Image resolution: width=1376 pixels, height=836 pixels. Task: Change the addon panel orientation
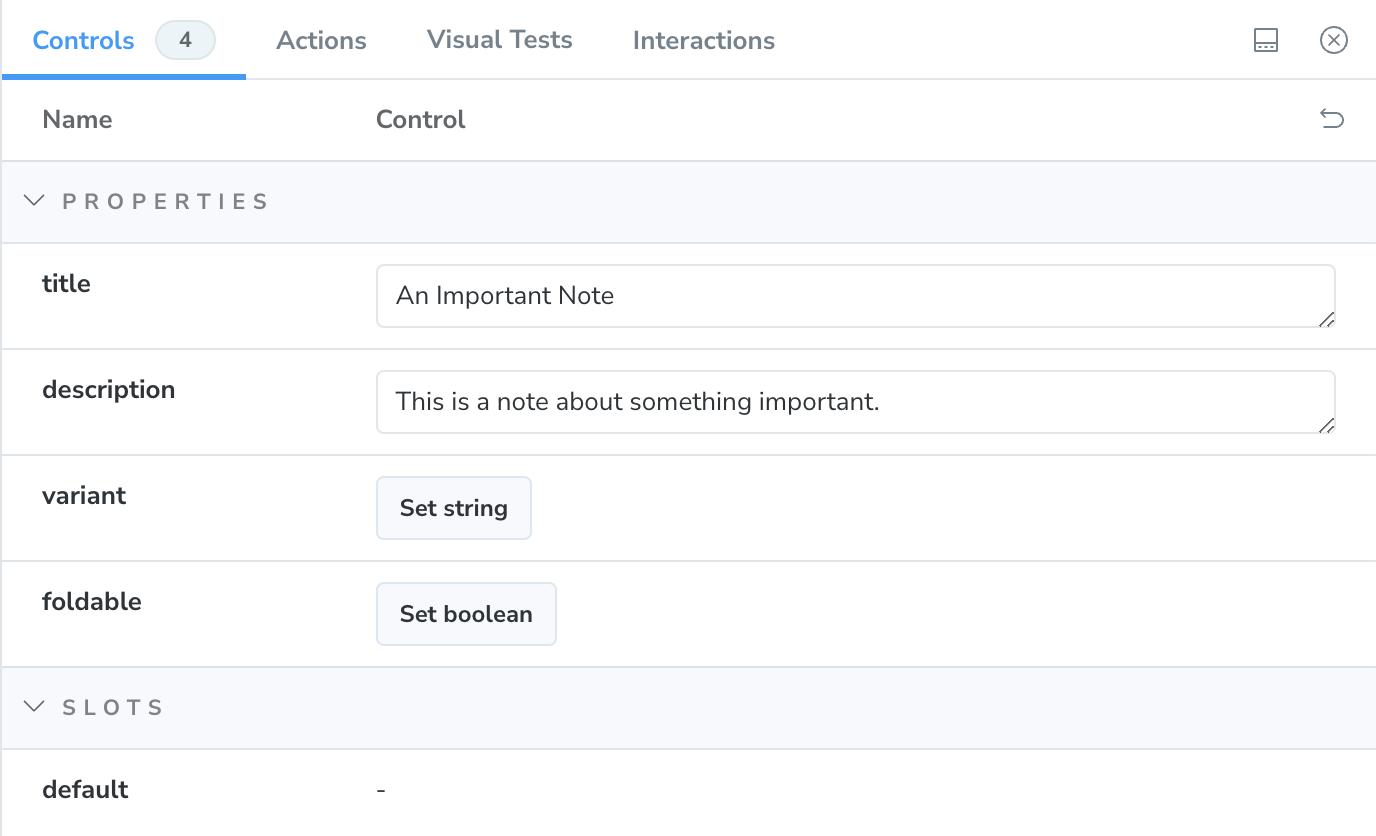click(1266, 41)
